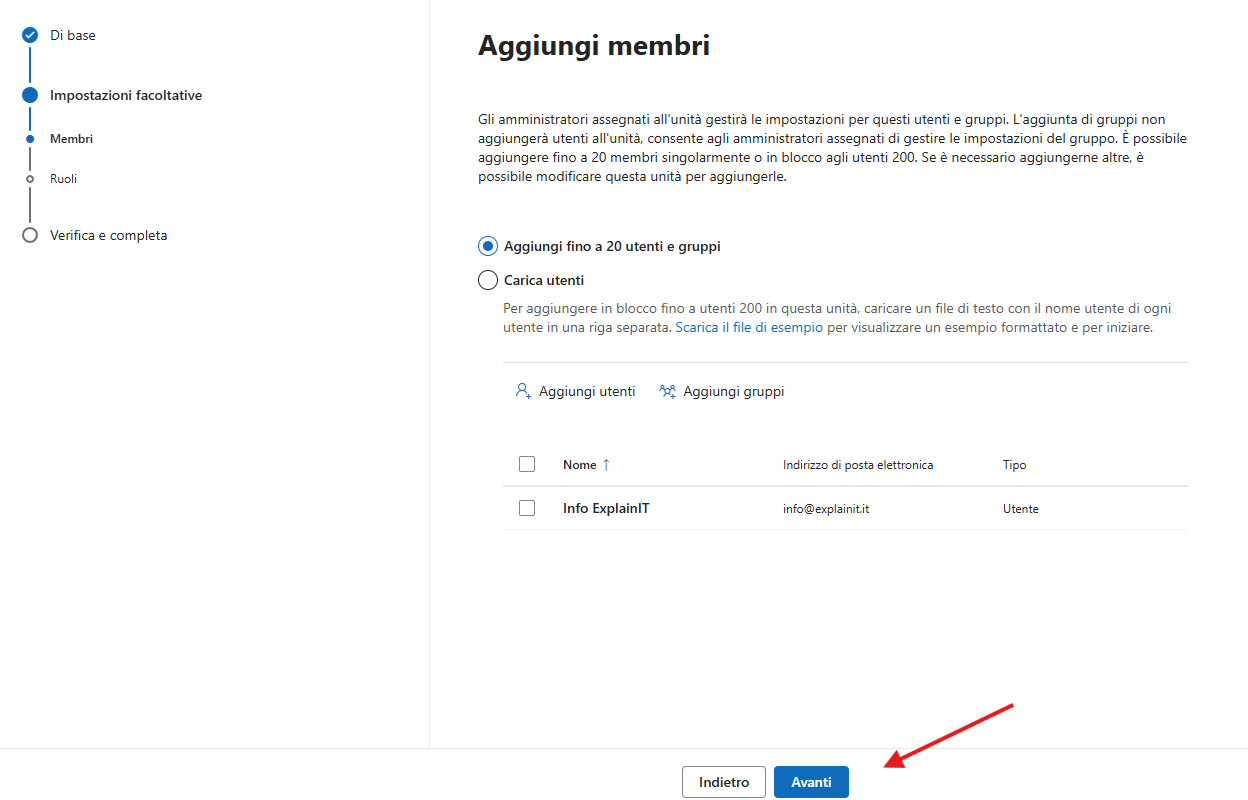Image resolution: width=1248 pixels, height=800 pixels.
Task: Select the Carica utenti radio option
Action: (488, 280)
